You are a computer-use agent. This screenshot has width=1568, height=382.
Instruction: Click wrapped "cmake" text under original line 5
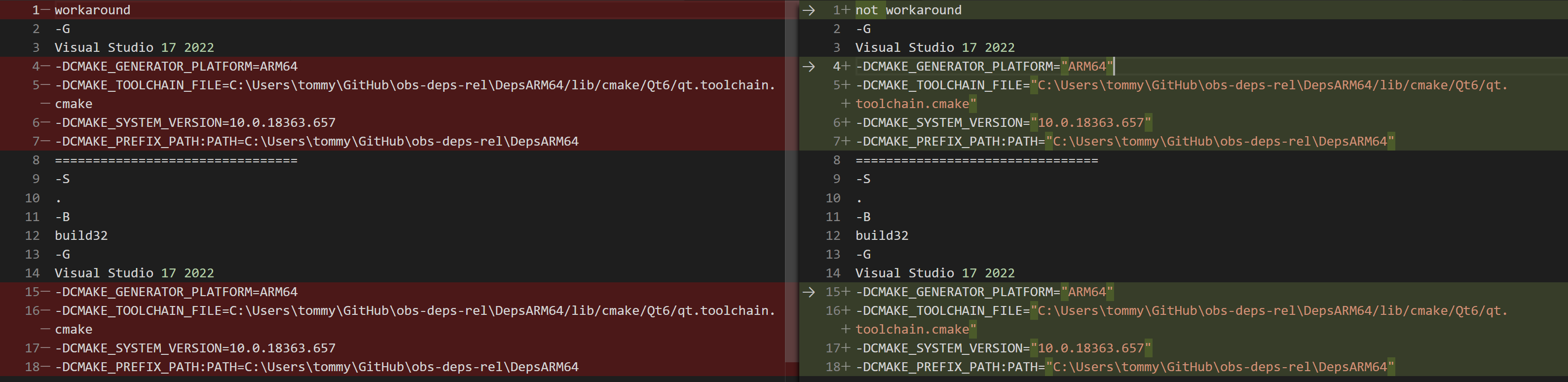point(74,104)
